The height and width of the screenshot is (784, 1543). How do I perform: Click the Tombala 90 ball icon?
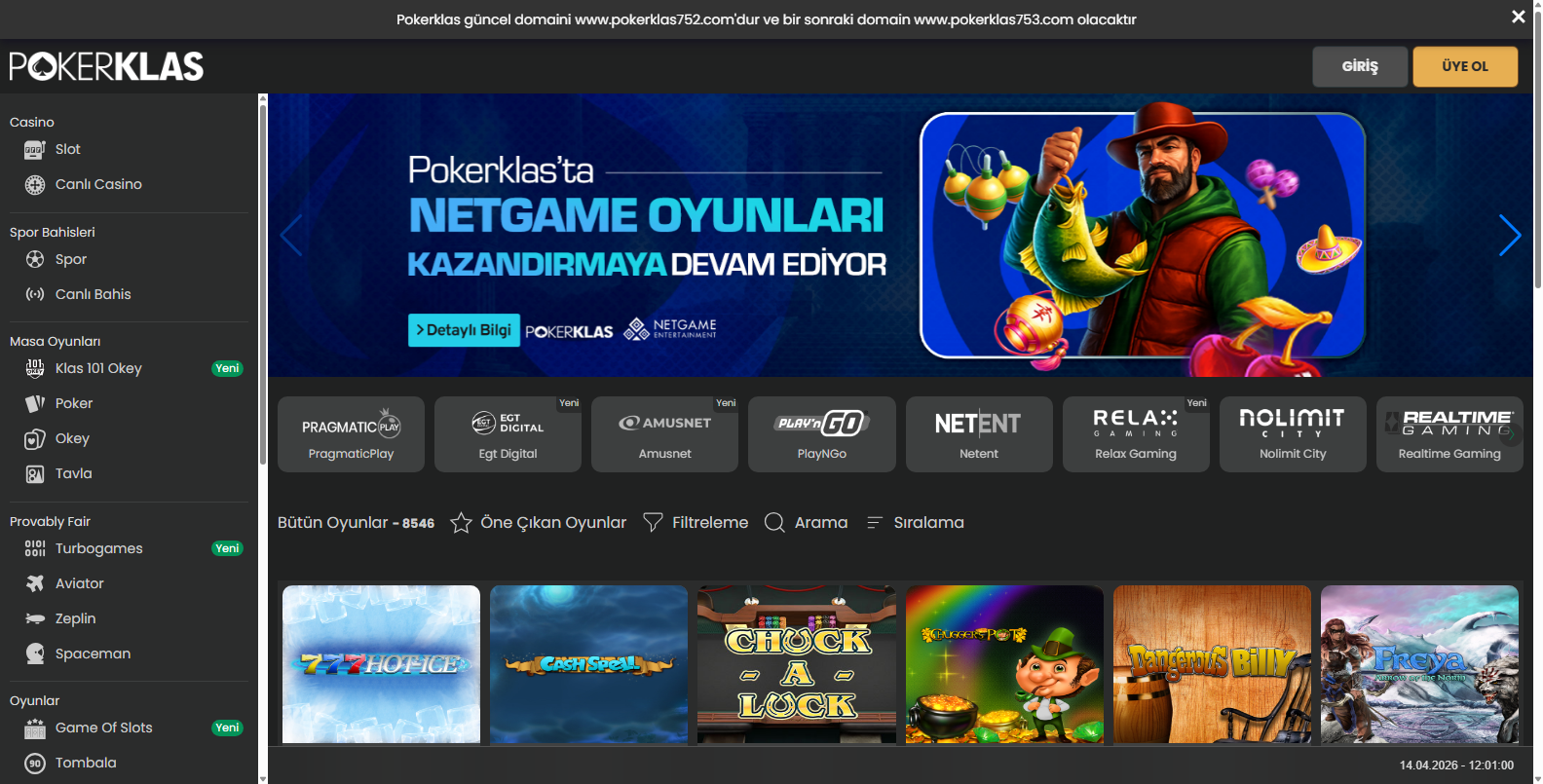pyautogui.click(x=35, y=764)
